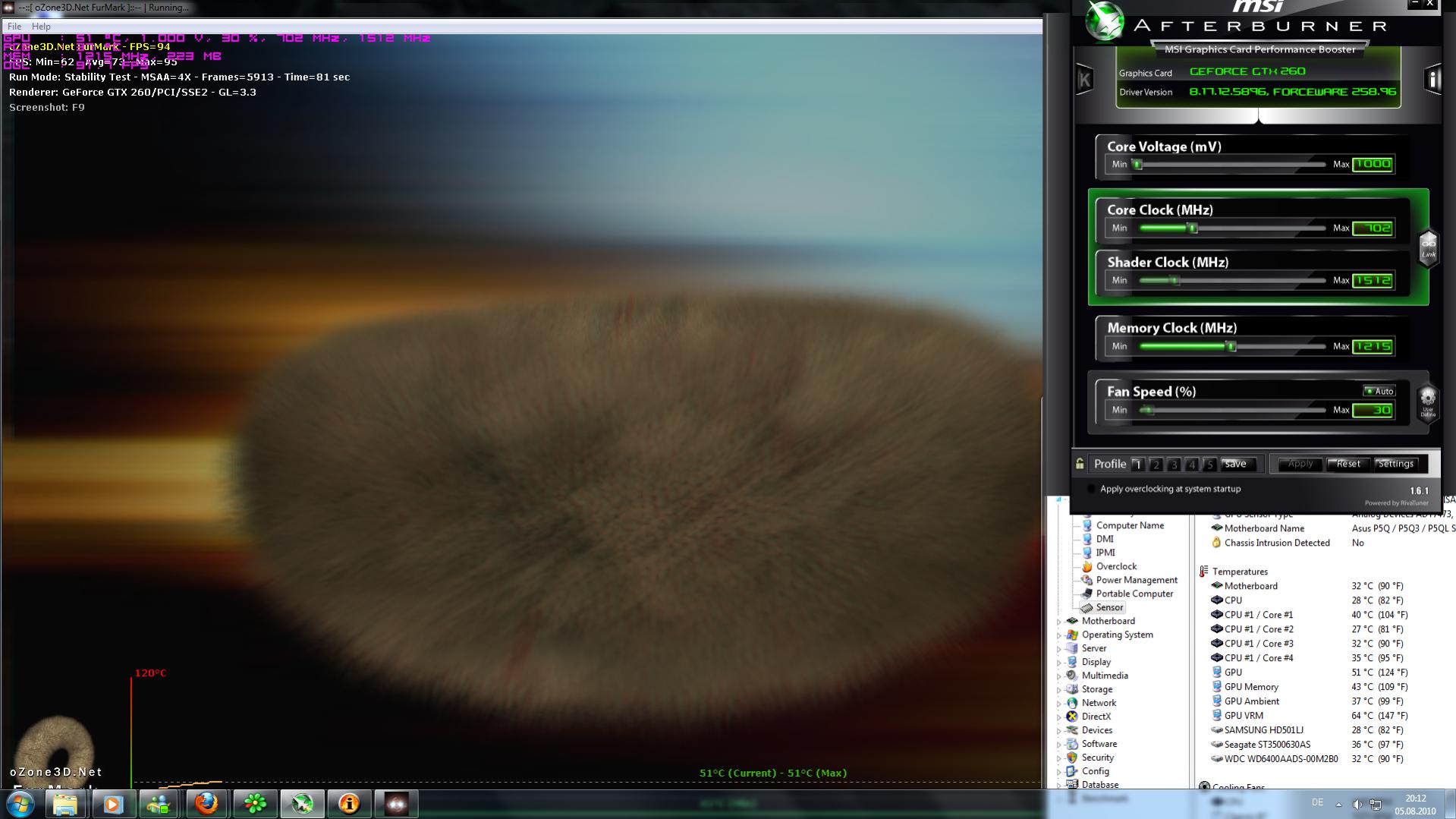Select the Overclock tree item
Screen dimensions: 1456x819
[1116, 566]
